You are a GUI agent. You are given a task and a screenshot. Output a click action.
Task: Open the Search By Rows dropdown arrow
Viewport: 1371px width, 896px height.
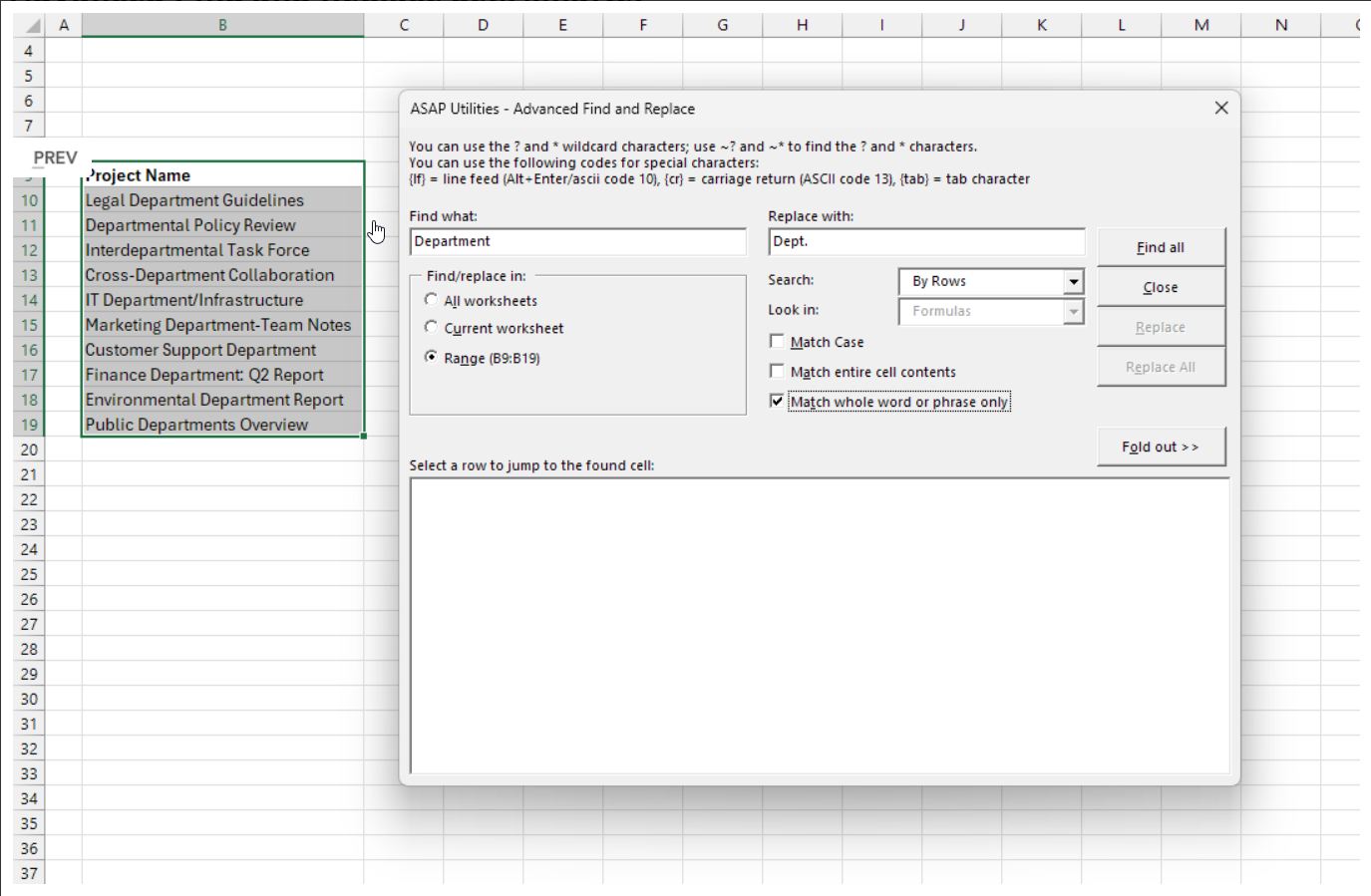tap(1073, 282)
